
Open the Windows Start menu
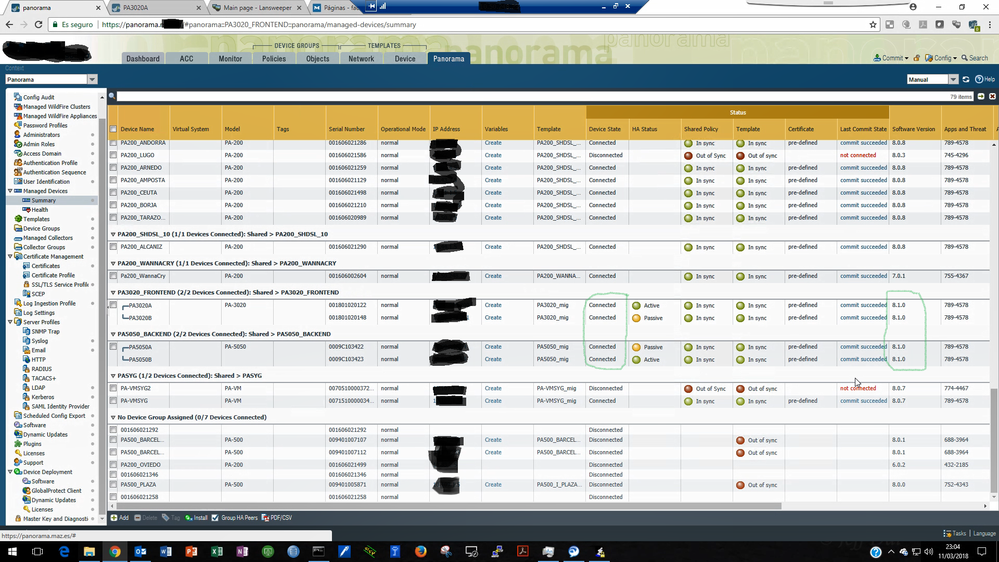point(12,551)
